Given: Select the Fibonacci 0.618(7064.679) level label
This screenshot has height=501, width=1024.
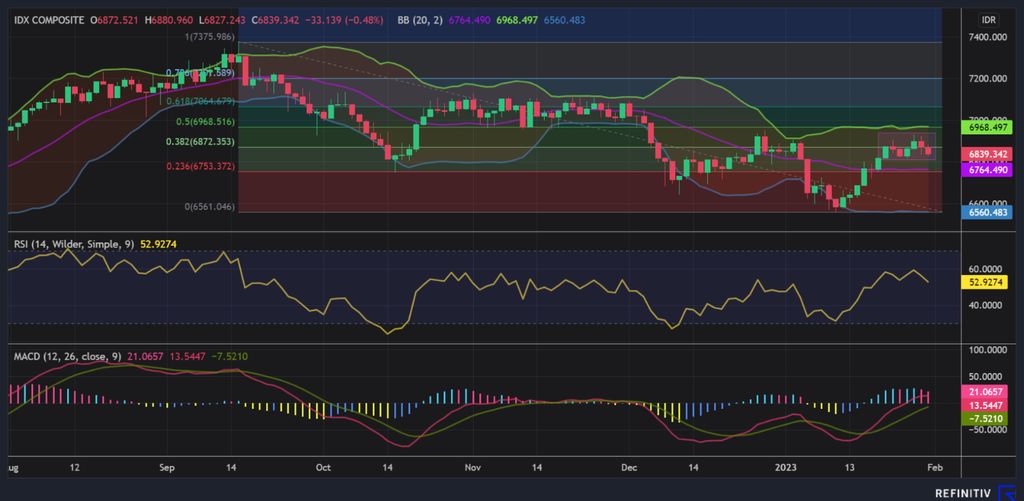Looking at the screenshot, I should click(199, 101).
